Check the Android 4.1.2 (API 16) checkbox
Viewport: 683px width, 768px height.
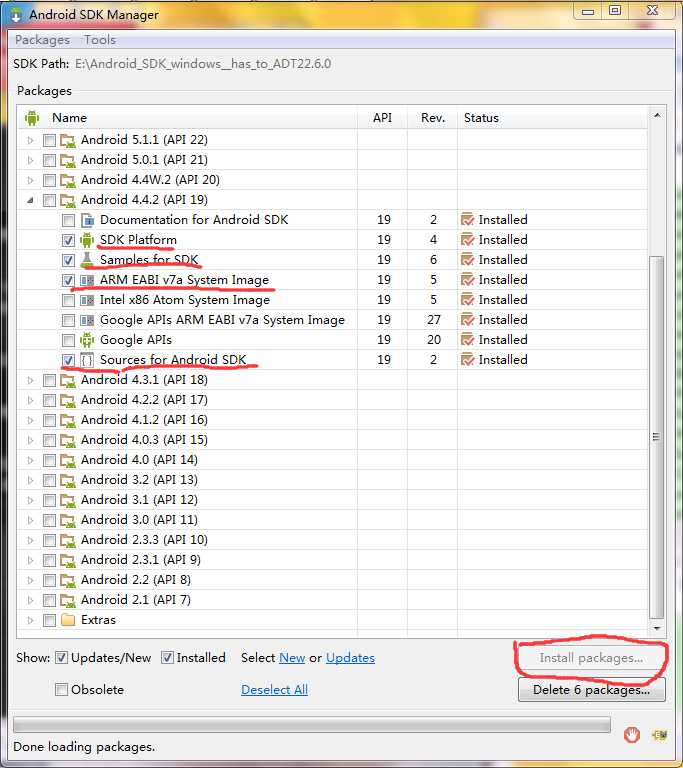[x=49, y=420]
